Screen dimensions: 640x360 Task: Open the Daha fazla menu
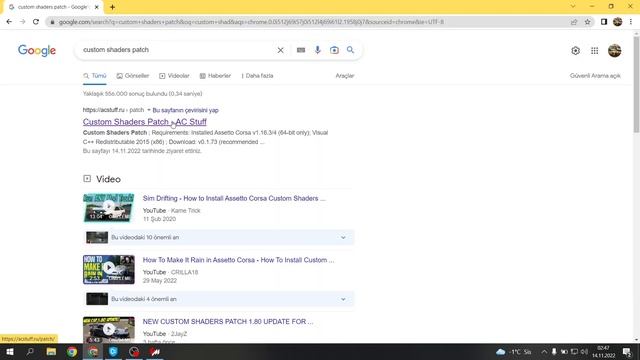[x=258, y=76]
